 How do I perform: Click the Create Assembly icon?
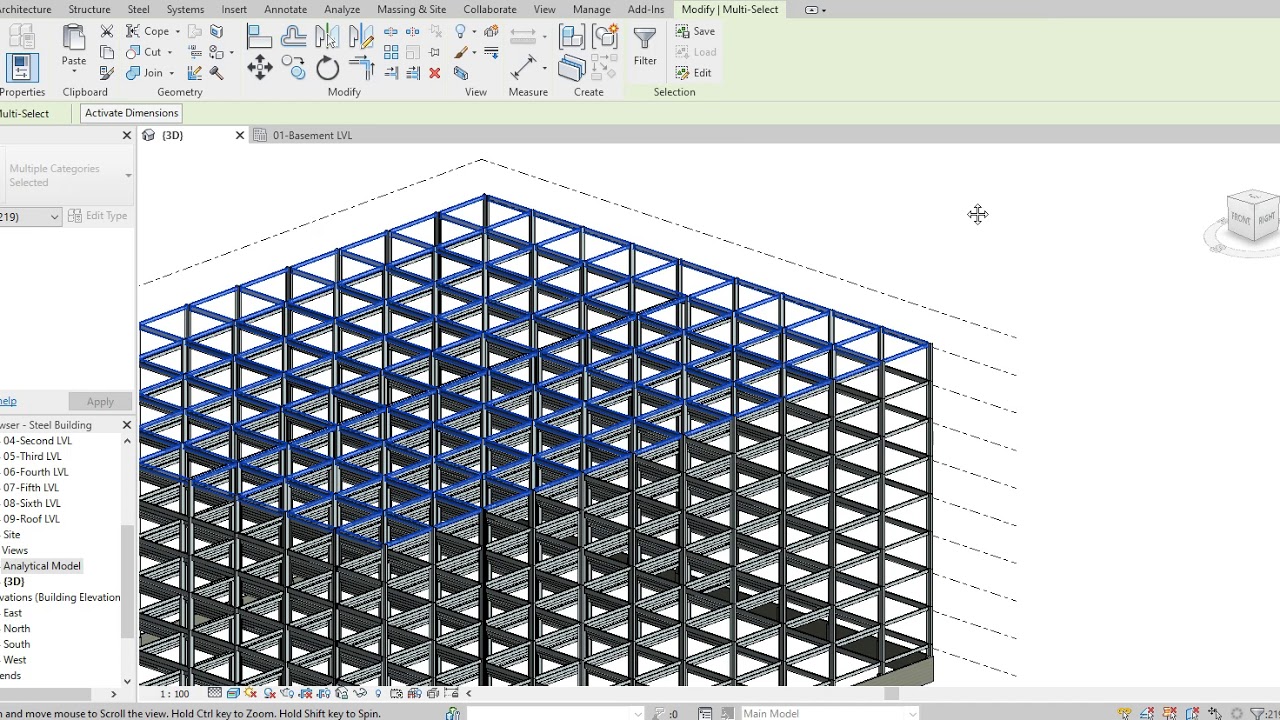[x=572, y=37]
